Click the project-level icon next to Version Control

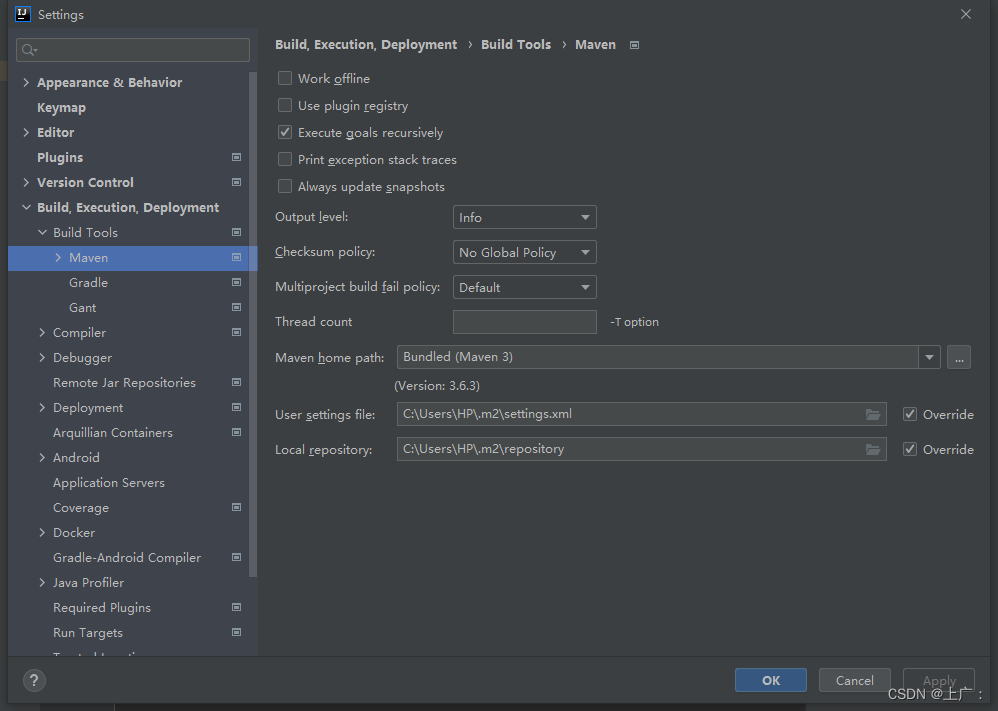[x=236, y=182]
